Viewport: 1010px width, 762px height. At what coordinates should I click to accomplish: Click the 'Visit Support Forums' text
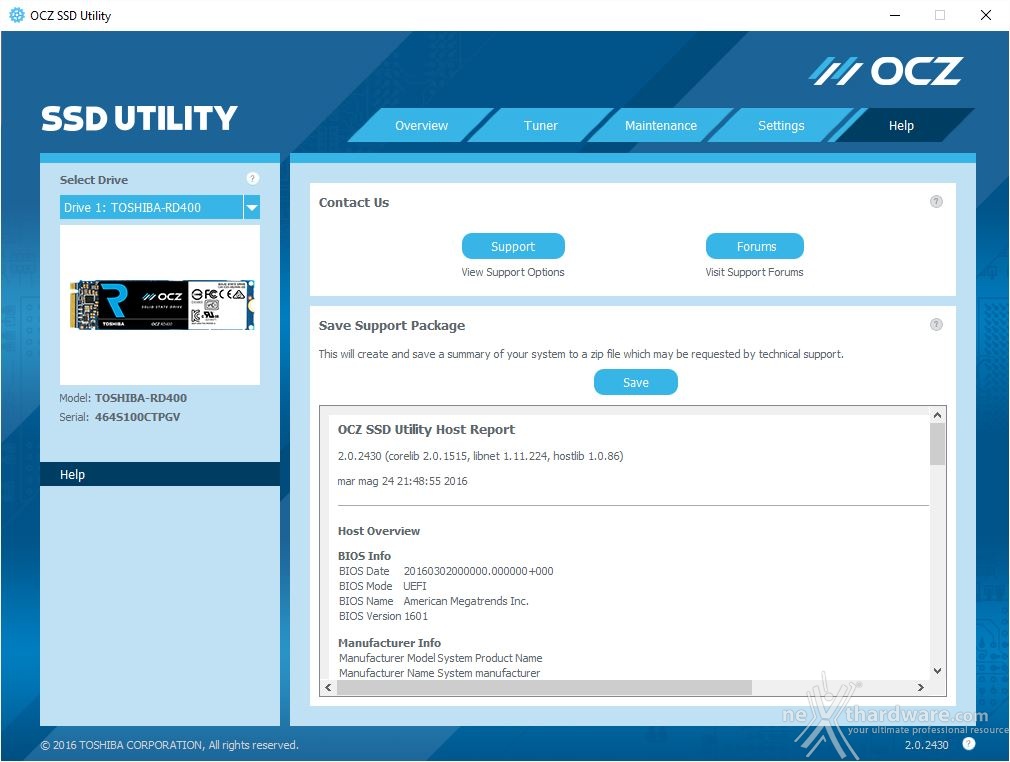pos(754,272)
